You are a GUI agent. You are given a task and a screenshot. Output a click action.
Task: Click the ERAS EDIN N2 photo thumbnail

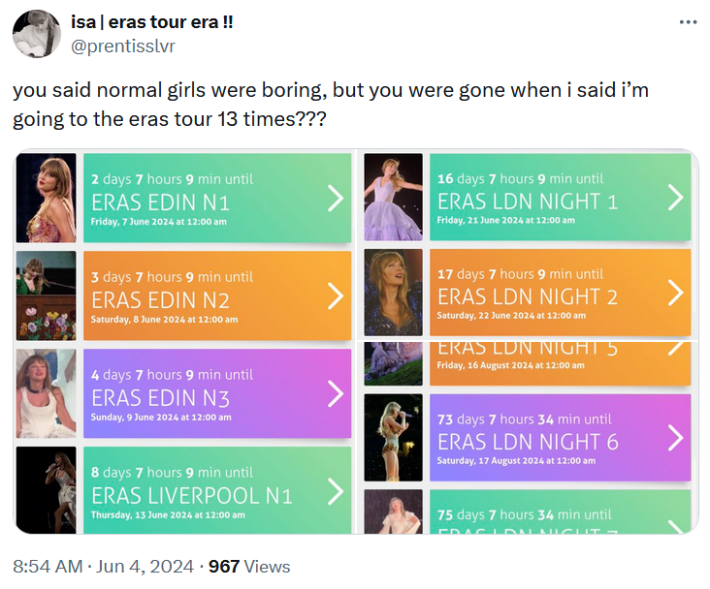click(x=46, y=296)
